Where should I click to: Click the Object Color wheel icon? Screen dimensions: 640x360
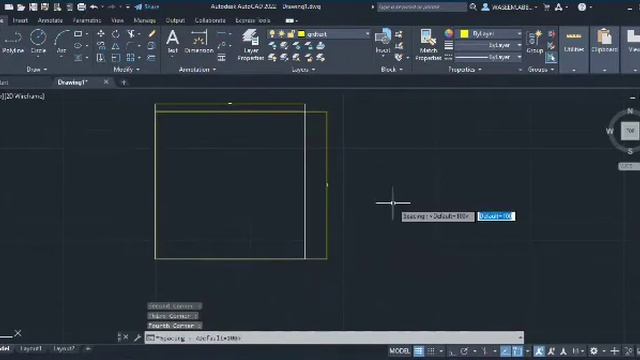click(x=449, y=34)
